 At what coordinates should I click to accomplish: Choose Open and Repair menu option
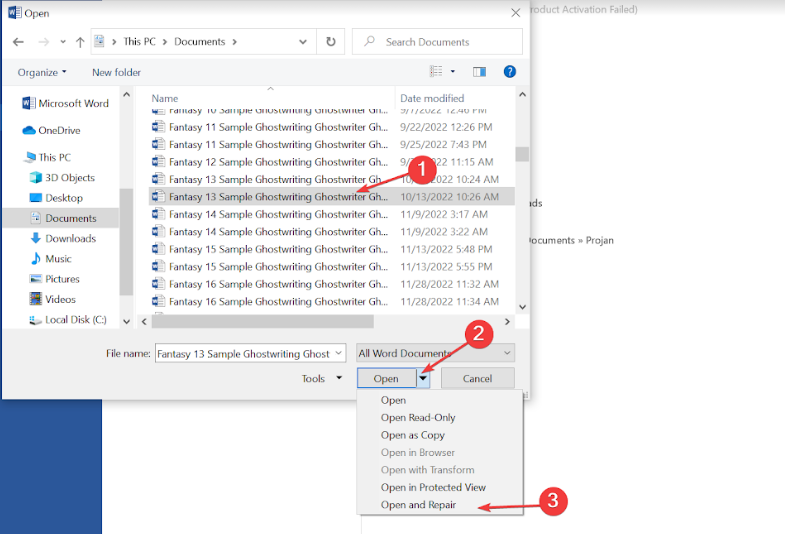[x=419, y=505]
